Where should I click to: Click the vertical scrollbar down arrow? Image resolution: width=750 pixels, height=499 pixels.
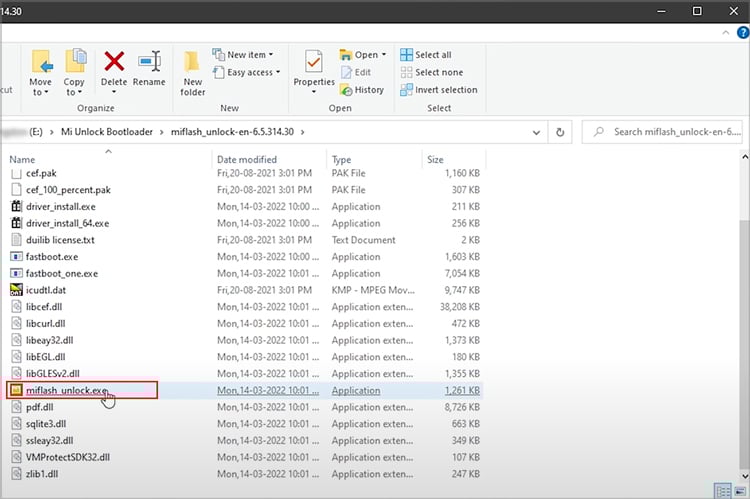pyautogui.click(x=745, y=476)
